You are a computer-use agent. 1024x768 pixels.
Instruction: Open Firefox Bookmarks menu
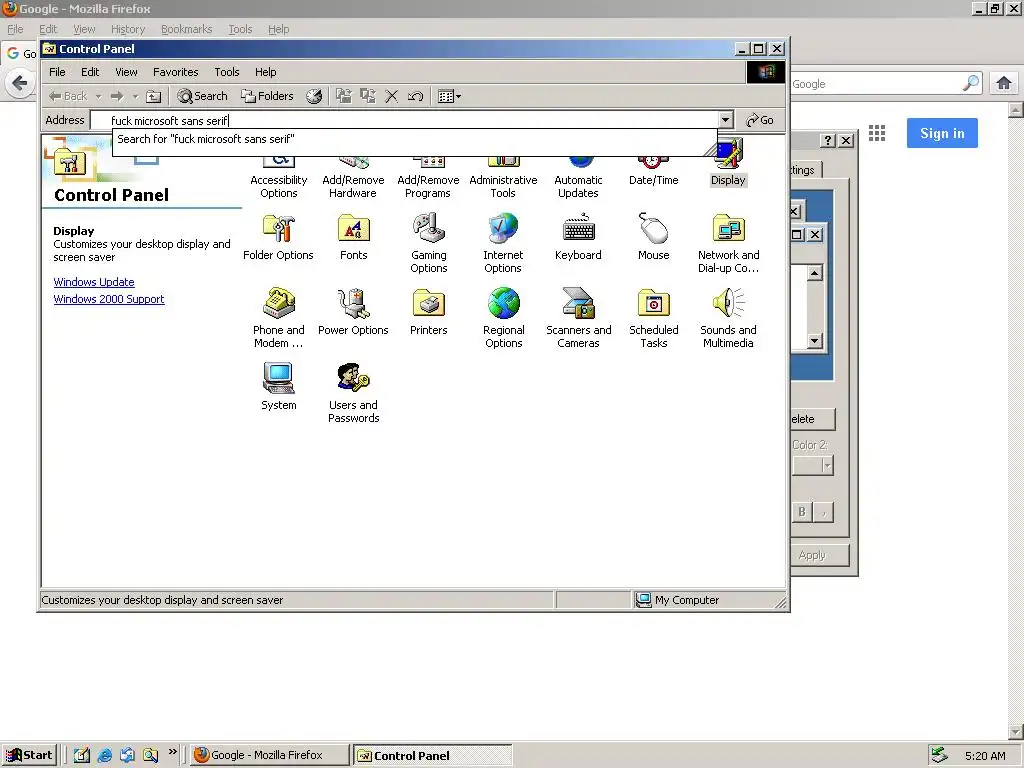pyautogui.click(x=187, y=29)
